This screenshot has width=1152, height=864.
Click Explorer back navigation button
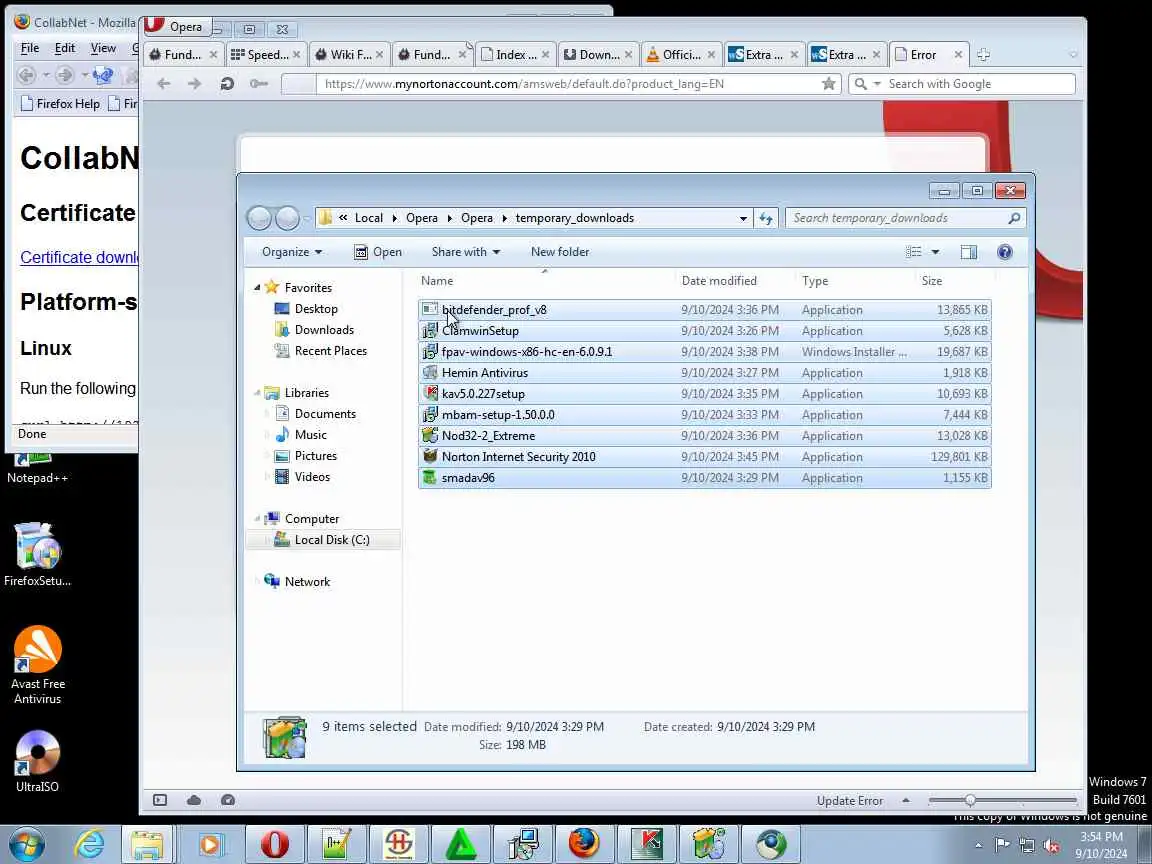tap(259, 218)
